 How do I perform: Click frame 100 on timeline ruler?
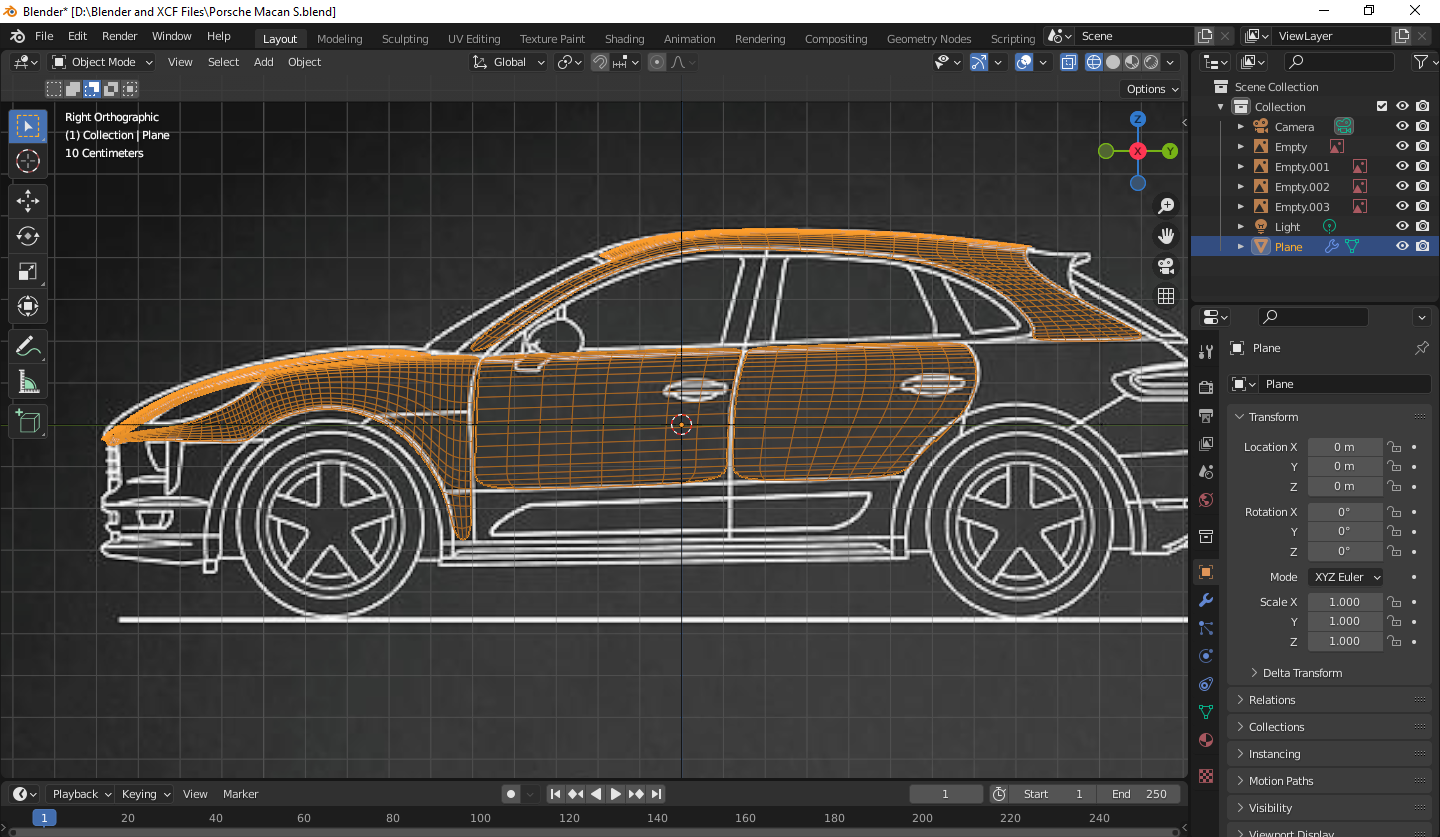(x=480, y=818)
